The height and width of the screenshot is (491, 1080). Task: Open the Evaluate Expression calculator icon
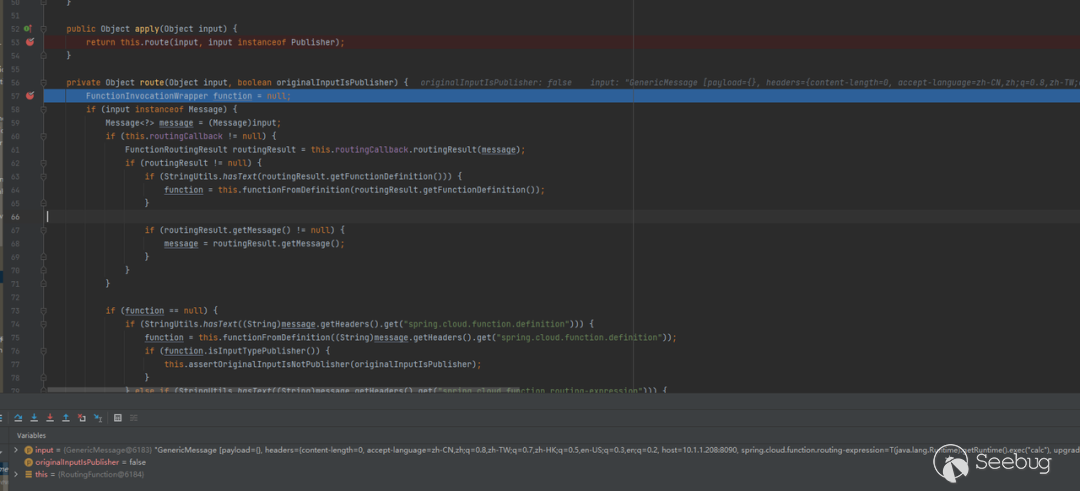tap(118, 417)
